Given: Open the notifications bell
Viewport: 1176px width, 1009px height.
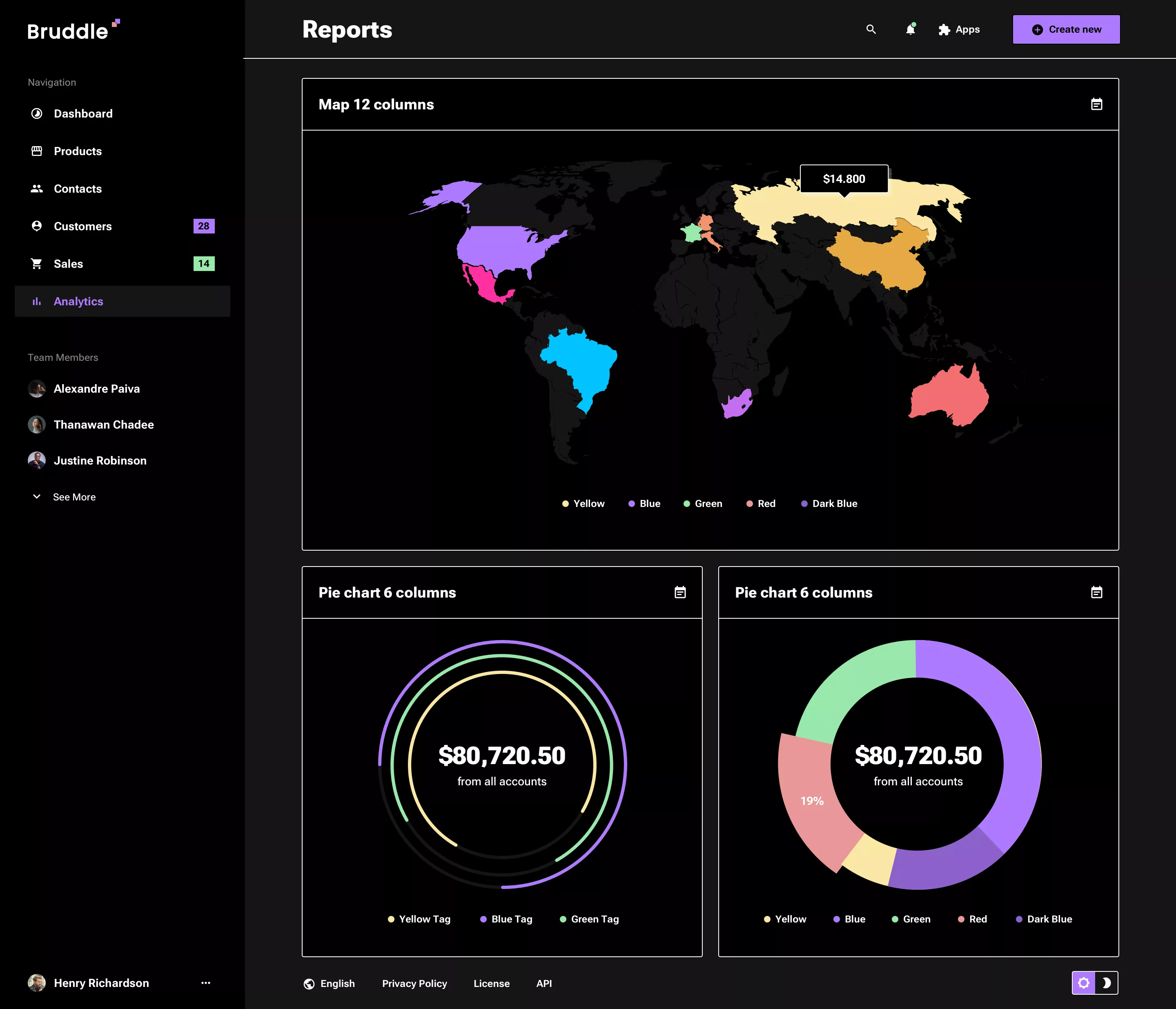Looking at the screenshot, I should point(910,29).
